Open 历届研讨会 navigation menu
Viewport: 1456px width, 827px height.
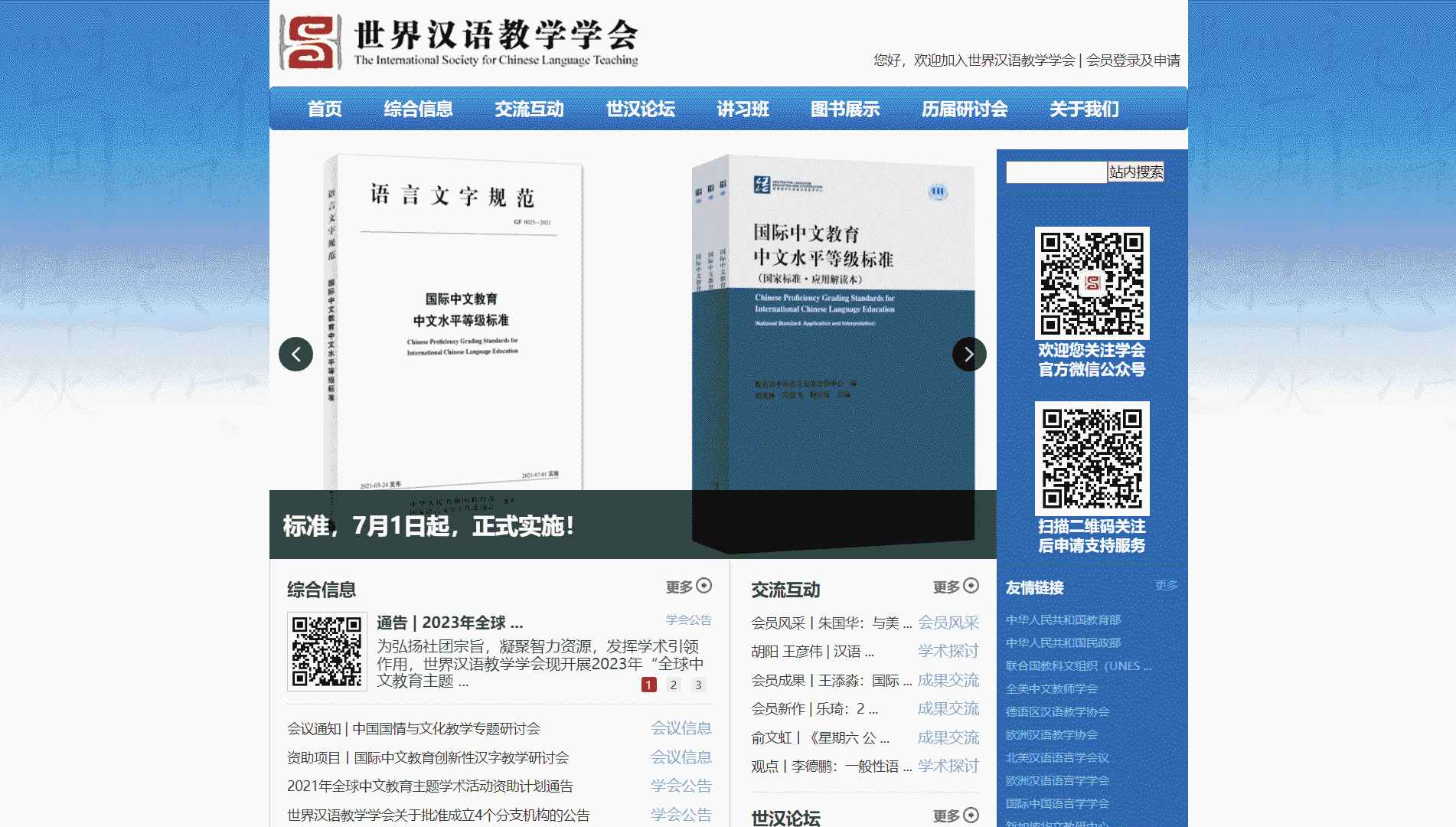tap(965, 110)
